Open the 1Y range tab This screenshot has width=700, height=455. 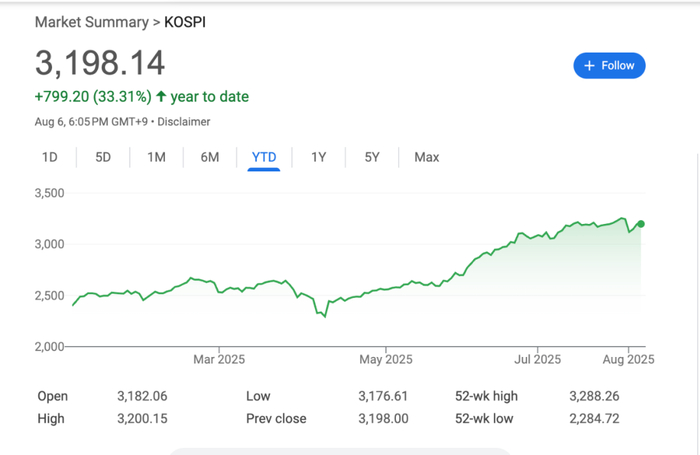coord(318,157)
